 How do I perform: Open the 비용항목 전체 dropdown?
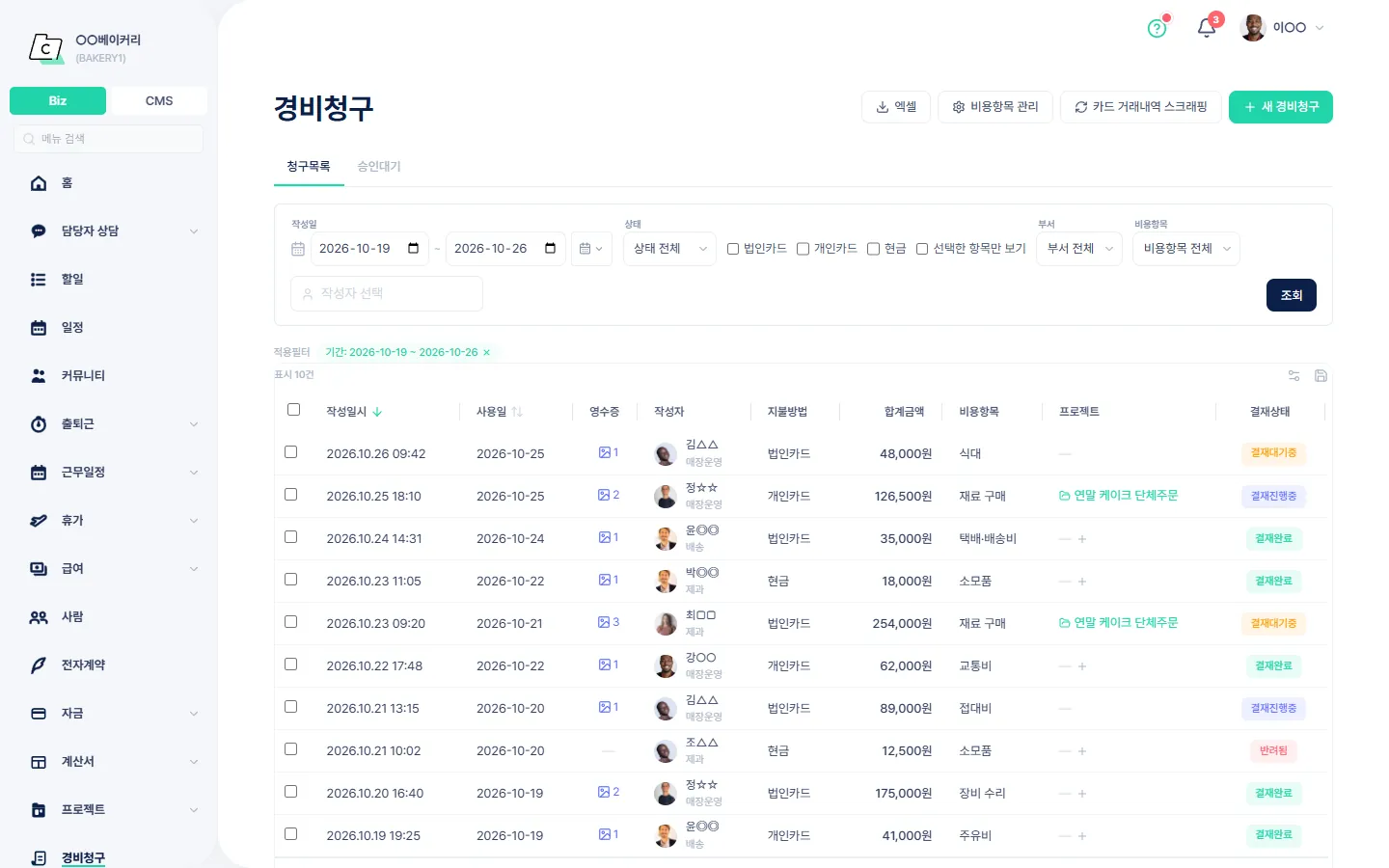coord(1186,249)
